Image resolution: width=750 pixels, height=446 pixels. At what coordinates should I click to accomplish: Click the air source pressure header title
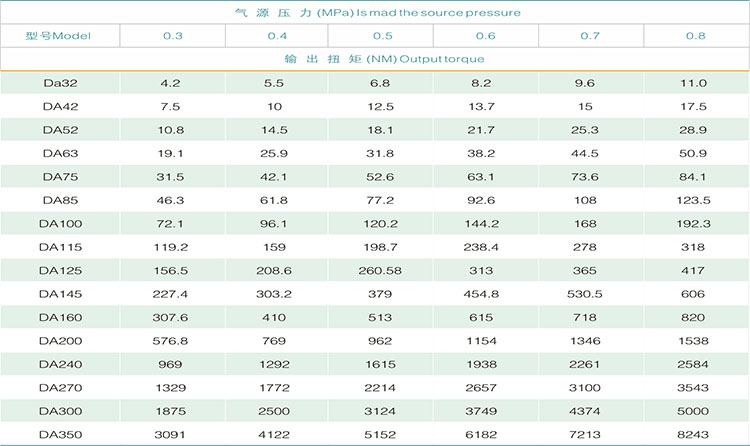tap(376, 12)
